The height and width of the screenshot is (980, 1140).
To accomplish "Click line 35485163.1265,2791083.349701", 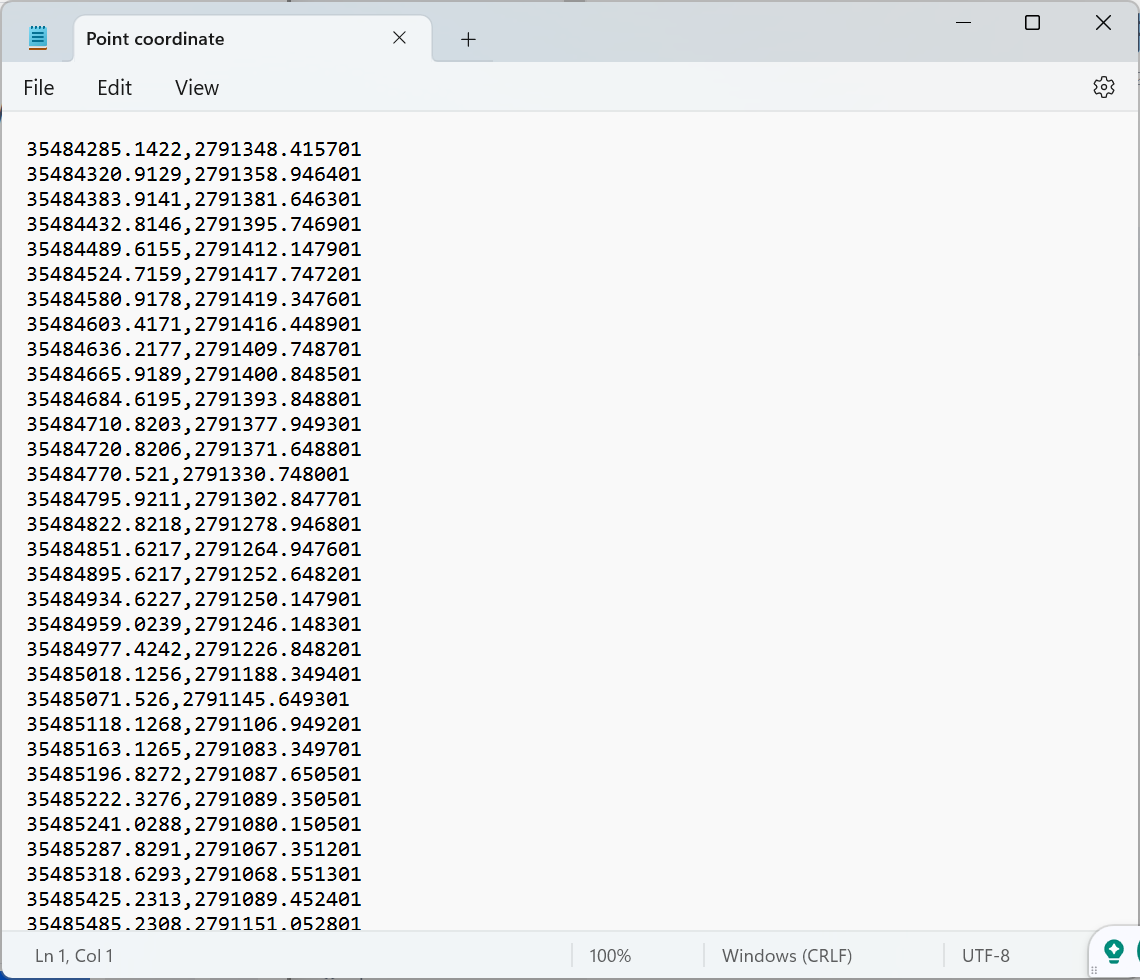I will click(194, 750).
